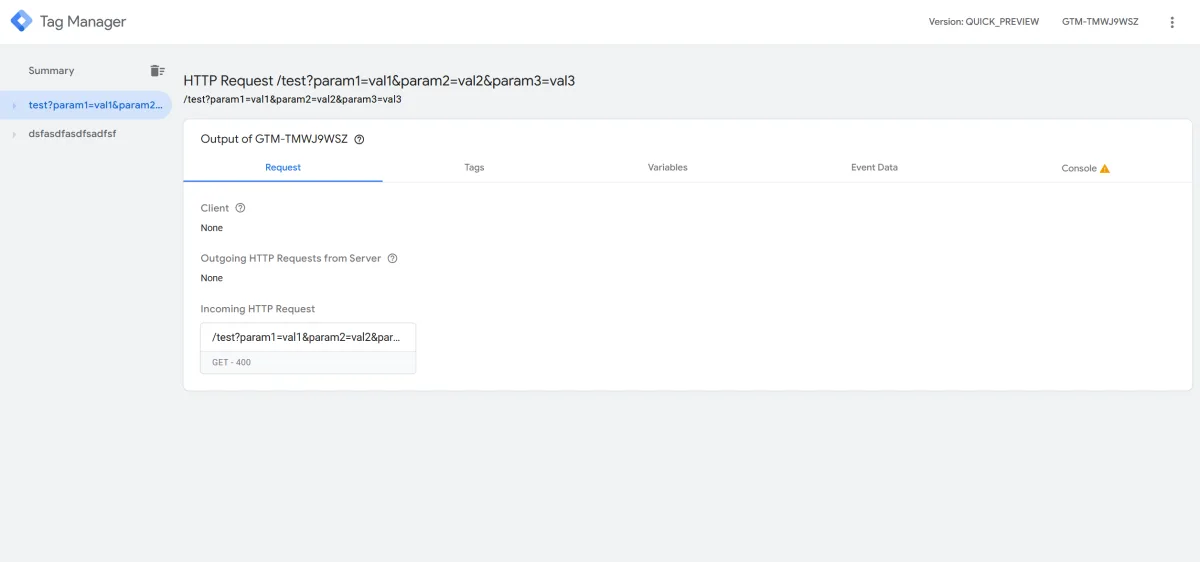The image size is (1200, 562).
Task: Click the Incoming HTTP Request label
Action: point(258,309)
